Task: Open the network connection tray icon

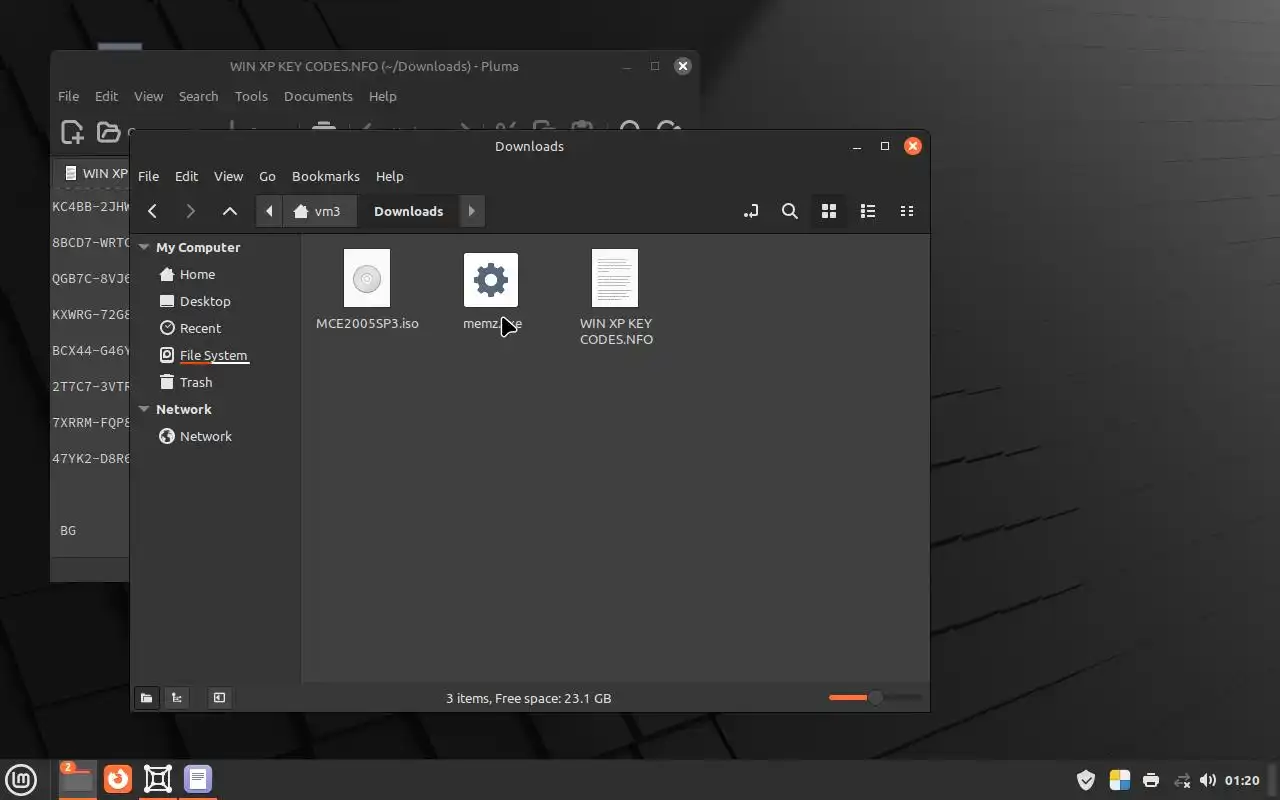Action: click(1182, 780)
